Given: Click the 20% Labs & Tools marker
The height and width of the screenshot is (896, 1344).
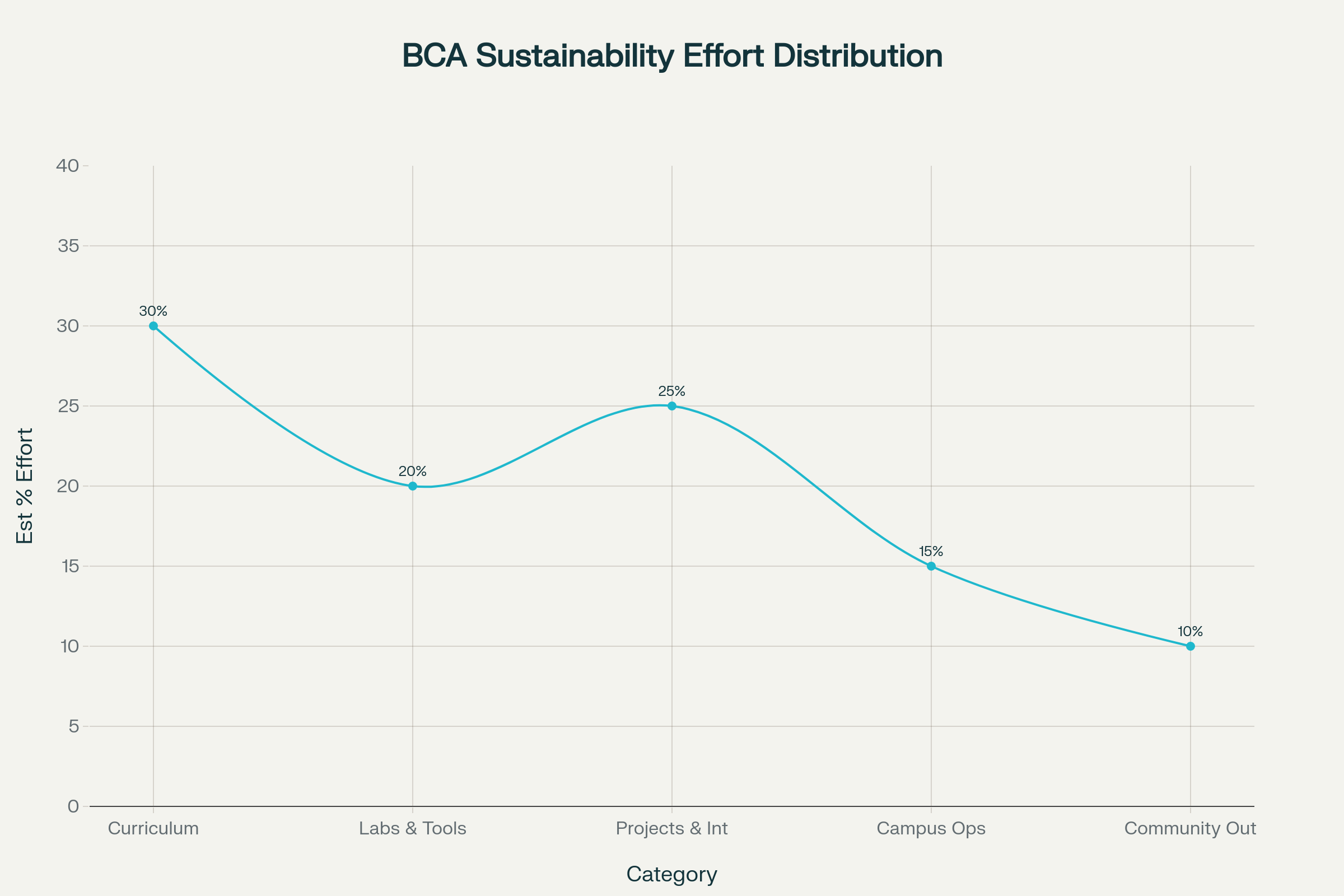Looking at the screenshot, I should click(x=413, y=486).
